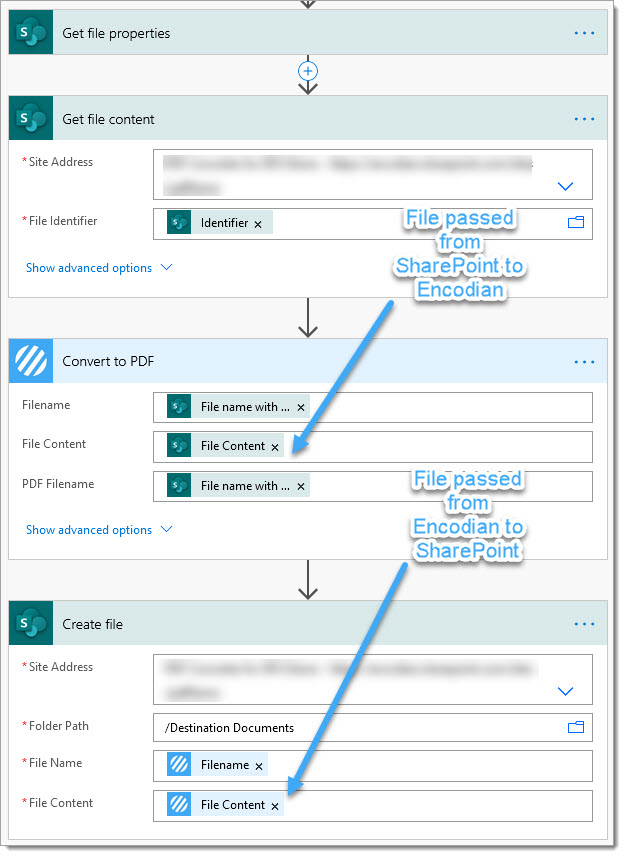Remove the Identifier token from File Identifier

(x=258, y=224)
